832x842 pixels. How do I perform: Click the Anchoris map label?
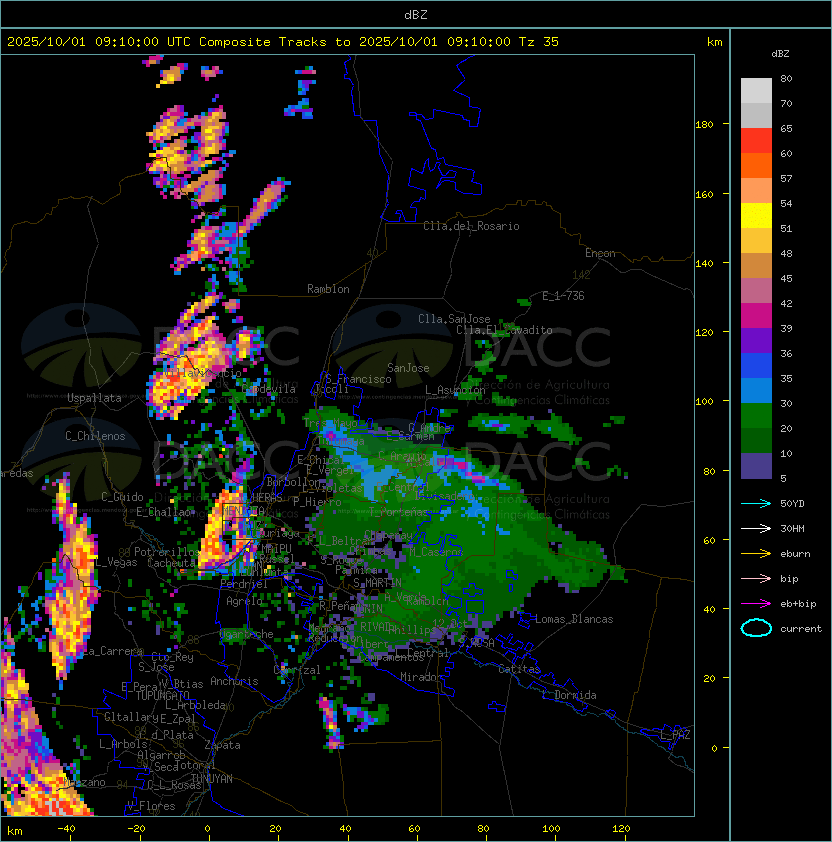(x=234, y=681)
